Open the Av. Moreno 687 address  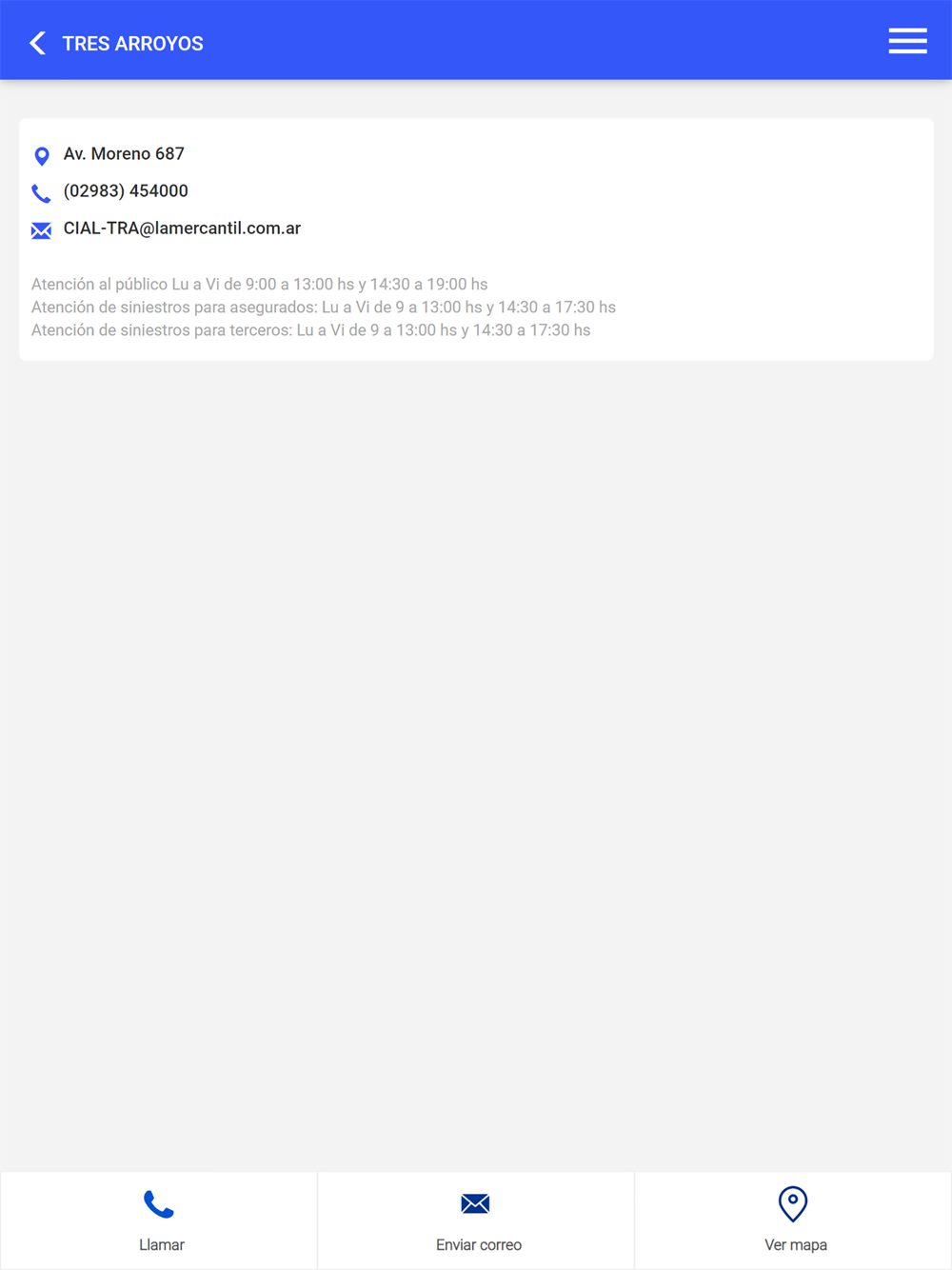point(124,153)
